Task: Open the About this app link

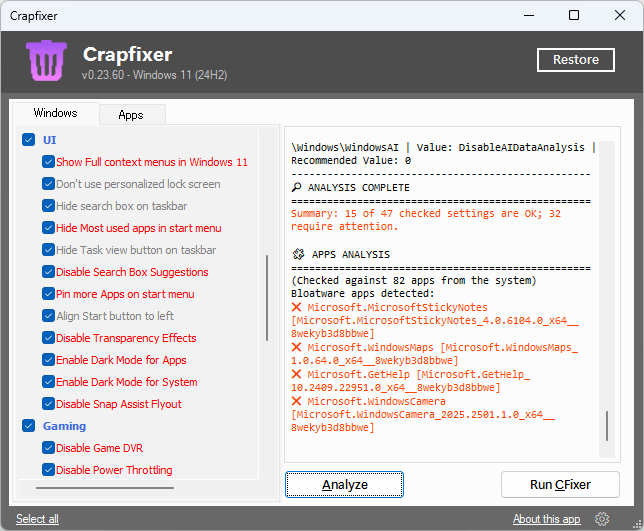Action: [x=547, y=519]
